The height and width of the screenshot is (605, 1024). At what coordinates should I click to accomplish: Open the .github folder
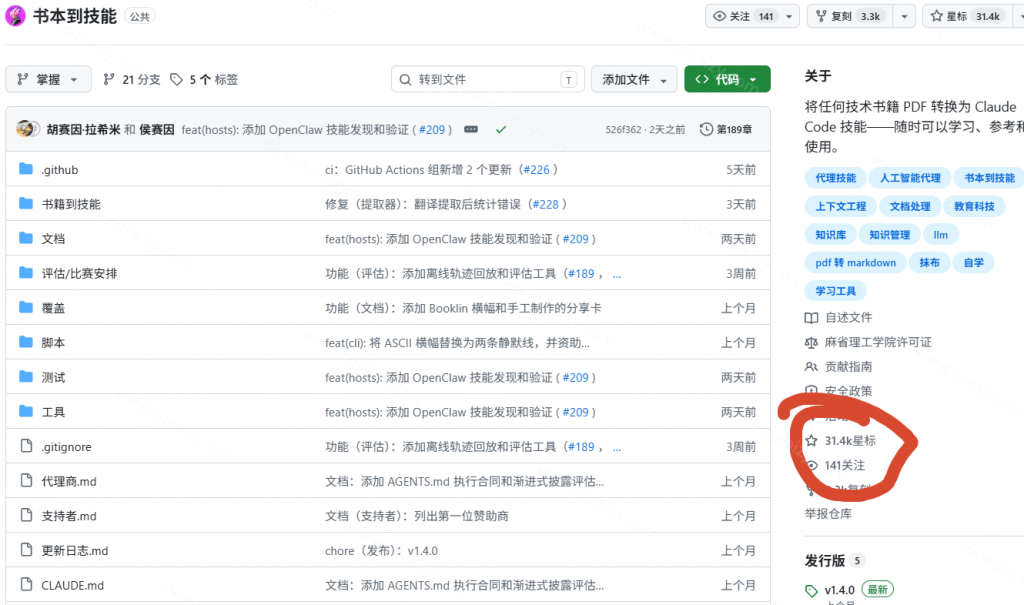point(59,170)
